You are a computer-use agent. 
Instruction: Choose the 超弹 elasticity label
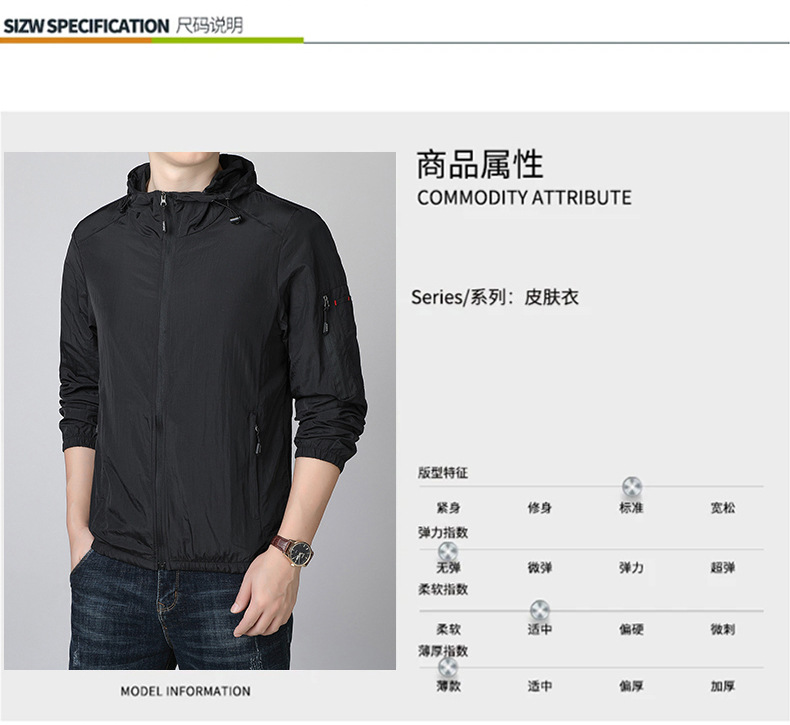722,568
